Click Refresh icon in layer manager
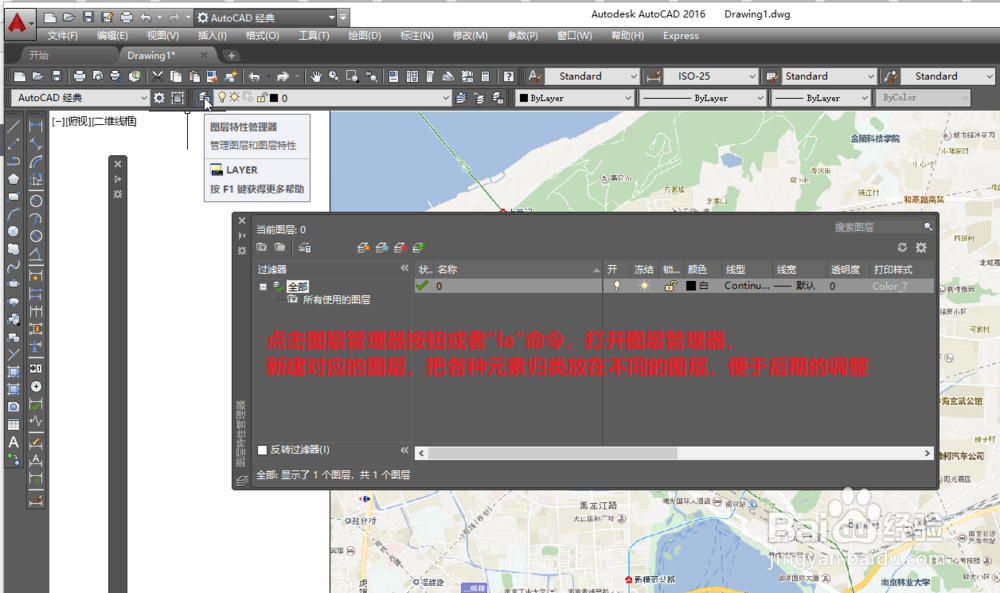 point(902,247)
